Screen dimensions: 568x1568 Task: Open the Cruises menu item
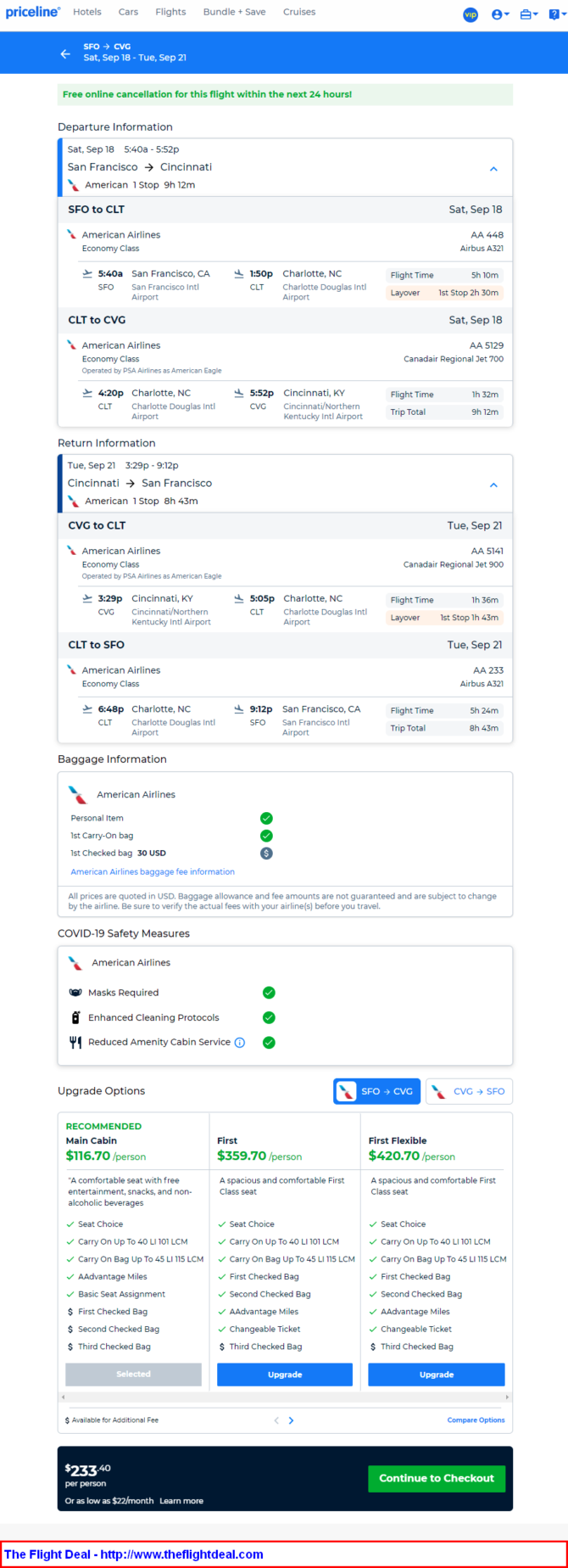coord(299,12)
